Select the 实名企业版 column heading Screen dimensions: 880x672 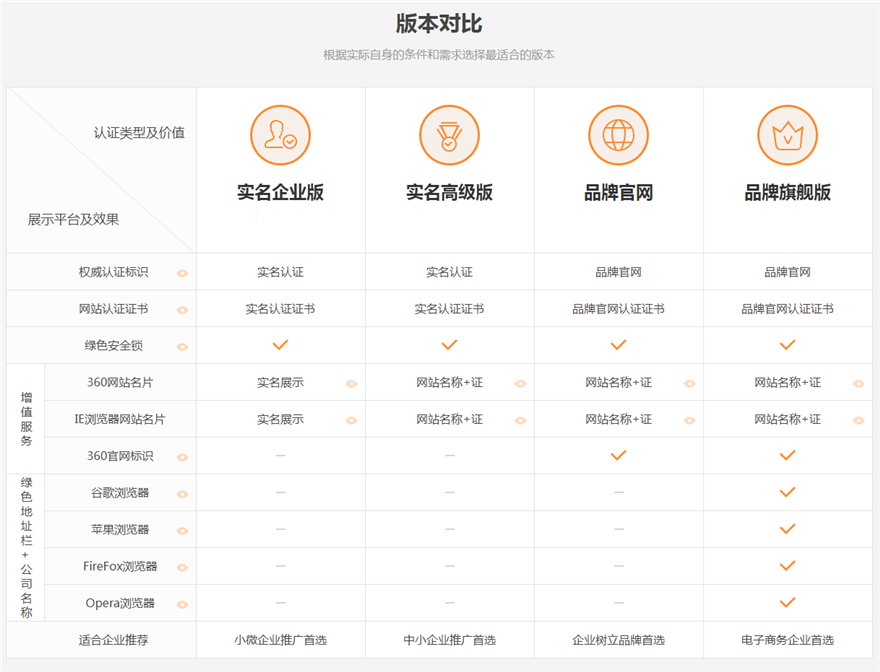pos(281,193)
